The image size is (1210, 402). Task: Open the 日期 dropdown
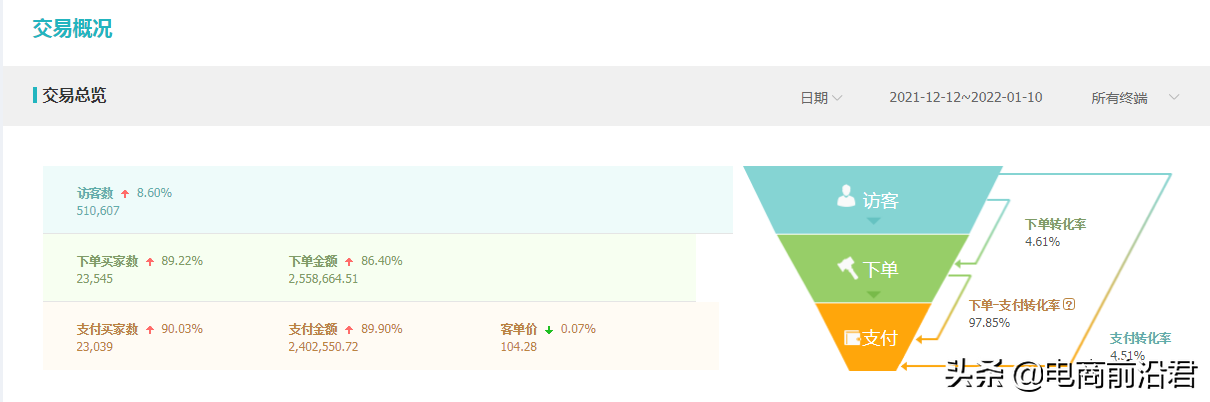pyautogui.click(x=821, y=97)
